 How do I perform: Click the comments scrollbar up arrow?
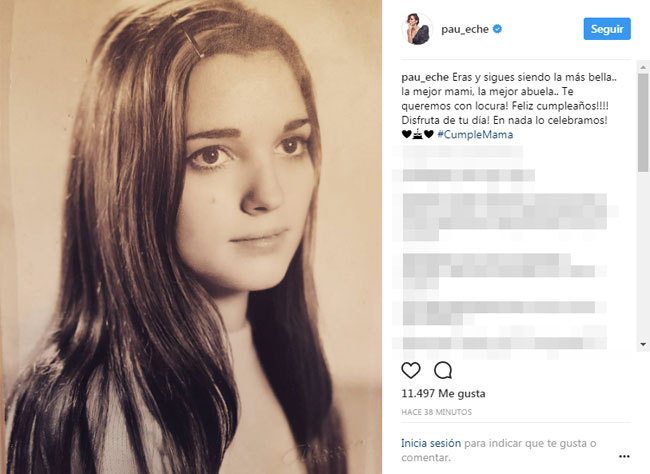643,67
